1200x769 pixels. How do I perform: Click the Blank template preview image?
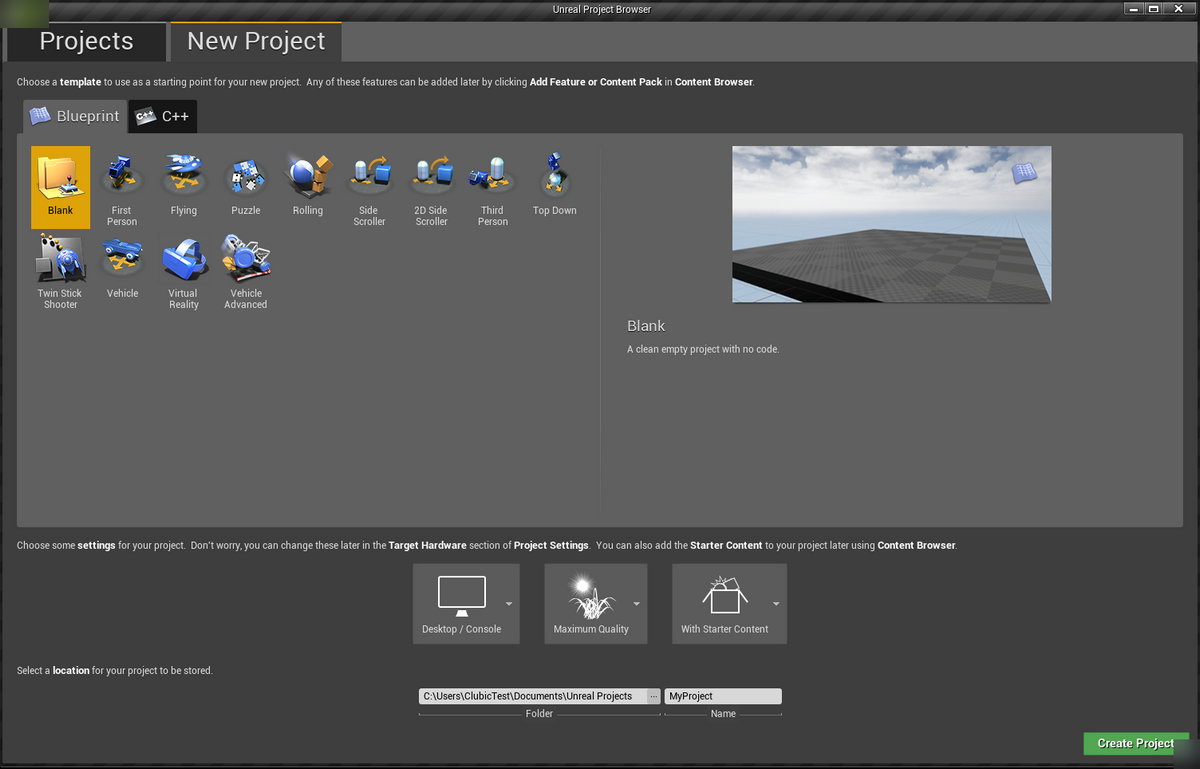click(891, 224)
